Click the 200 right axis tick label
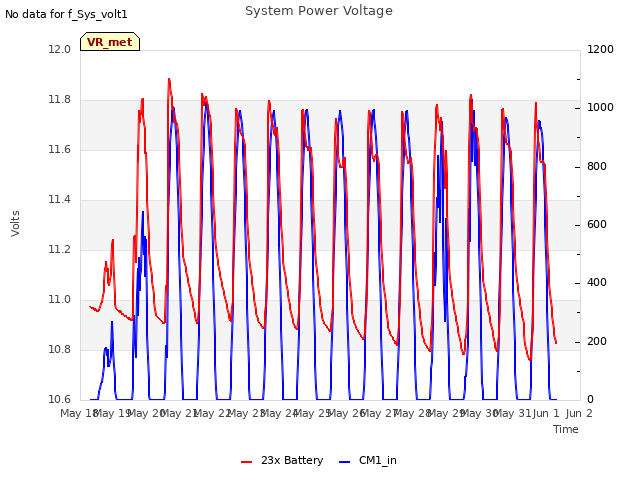Screen dimensions: 640x480 [x=597, y=341]
